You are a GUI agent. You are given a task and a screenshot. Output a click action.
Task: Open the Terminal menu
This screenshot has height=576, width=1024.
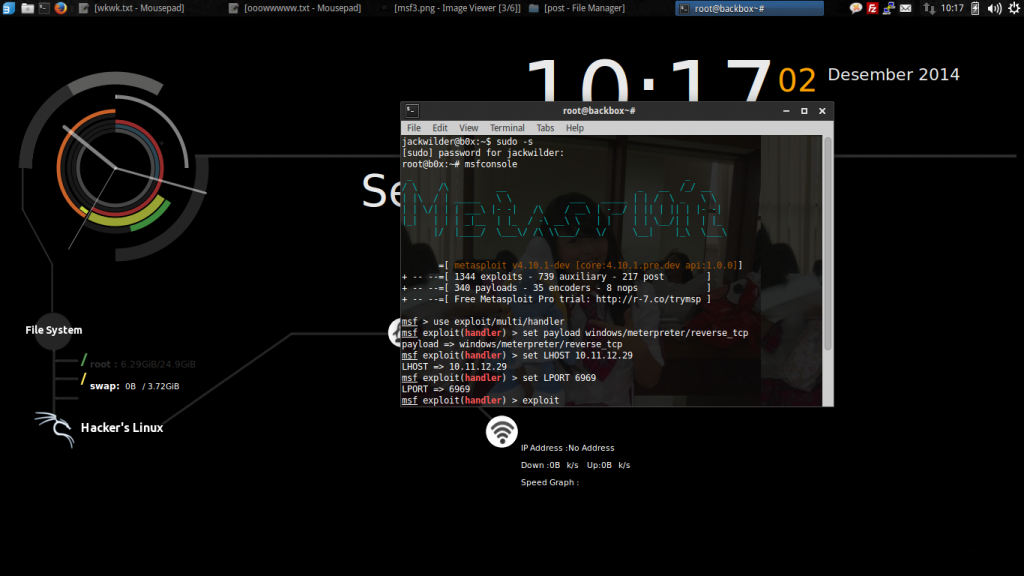507,128
